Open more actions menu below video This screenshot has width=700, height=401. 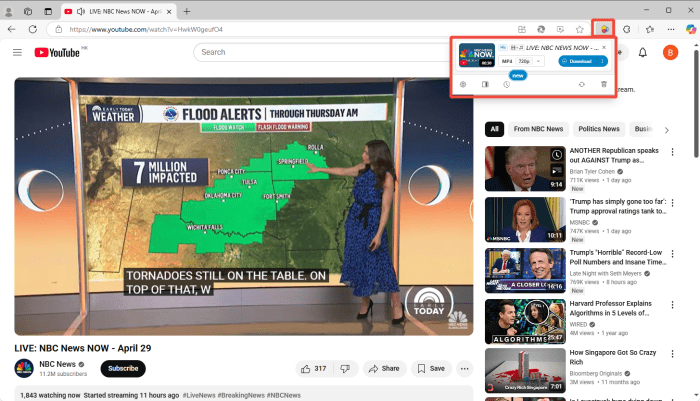tap(464, 368)
